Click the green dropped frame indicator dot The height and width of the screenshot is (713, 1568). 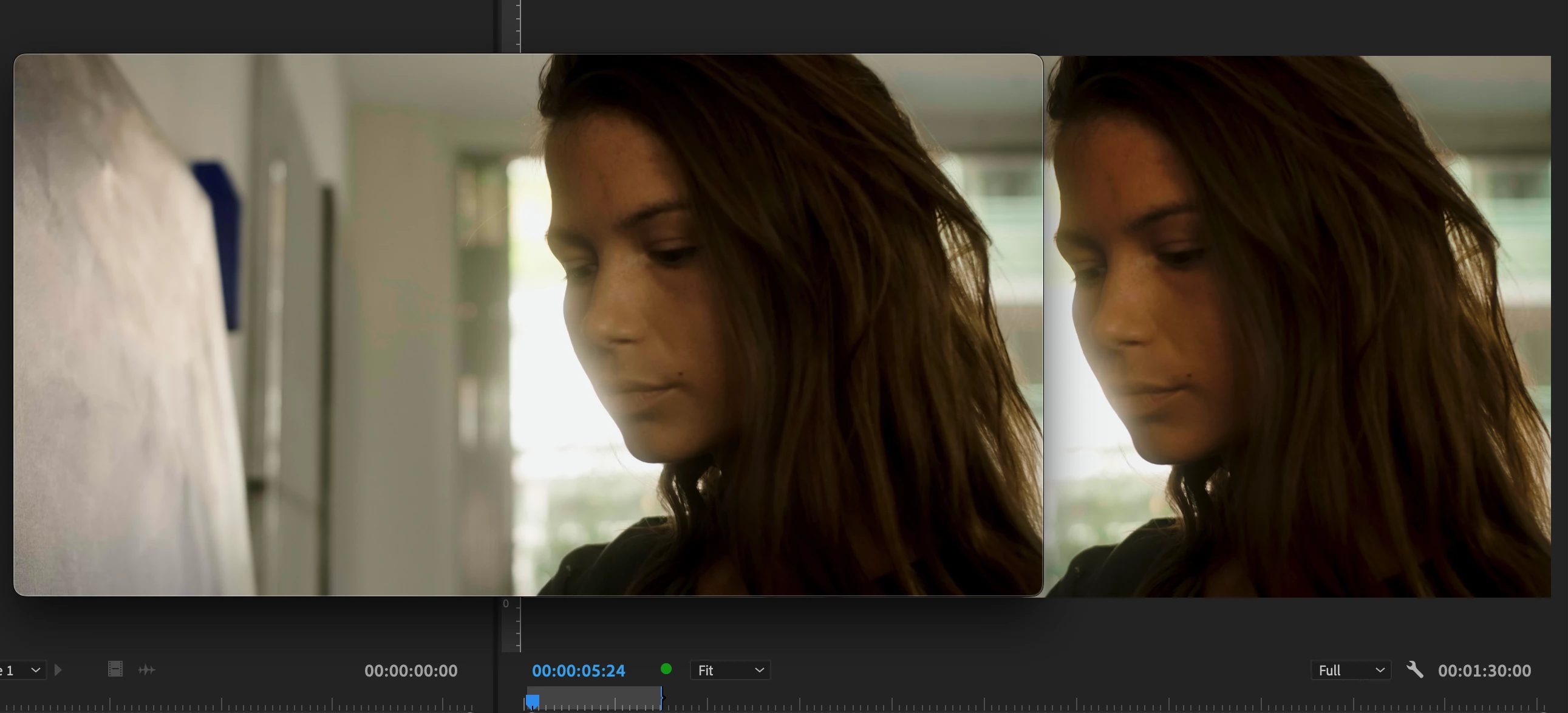click(x=666, y=669)
